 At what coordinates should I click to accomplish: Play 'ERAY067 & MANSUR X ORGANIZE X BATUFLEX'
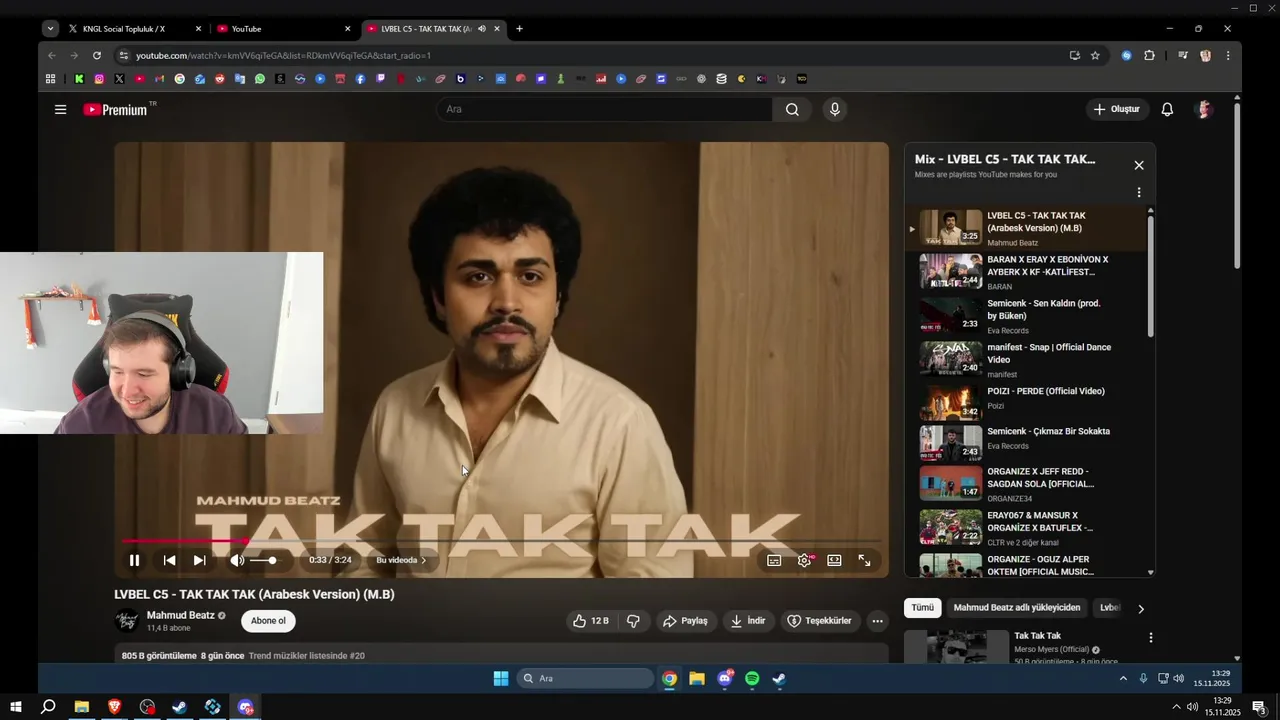[1026, 527]
